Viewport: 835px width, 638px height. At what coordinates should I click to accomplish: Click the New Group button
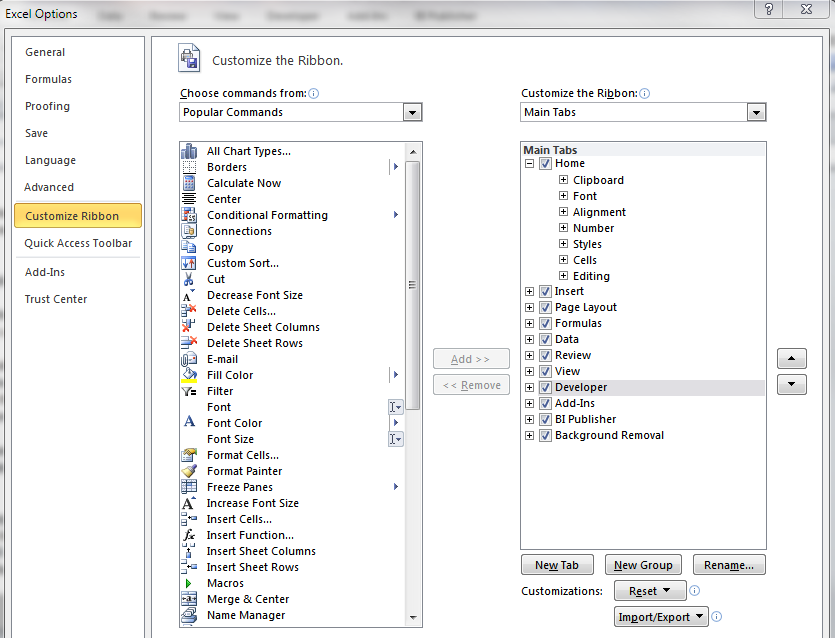click(643, 565)
